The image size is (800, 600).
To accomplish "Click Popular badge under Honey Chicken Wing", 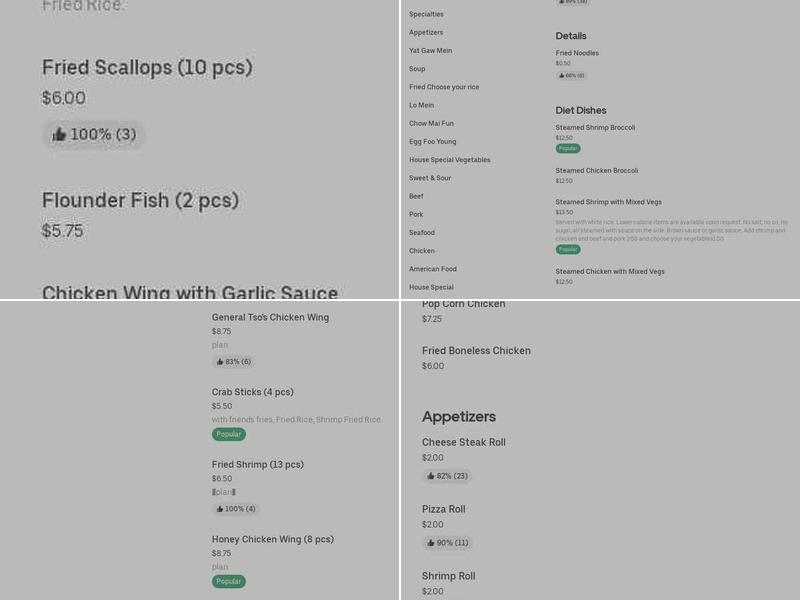I will pyautogui.click(x=229, y=581).
